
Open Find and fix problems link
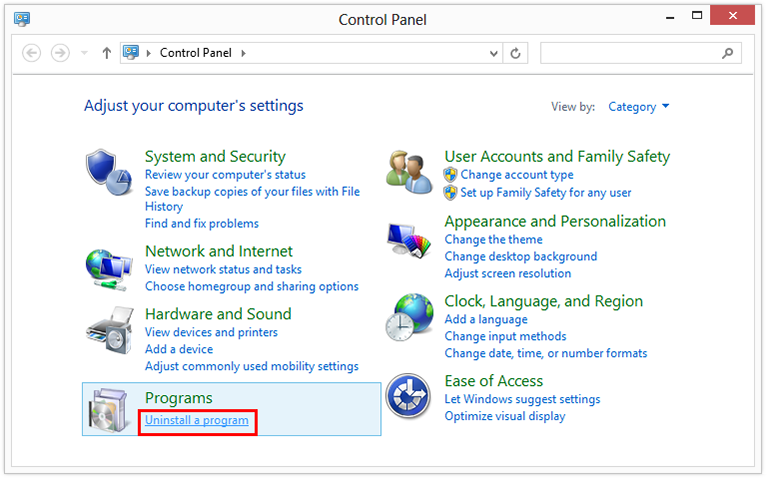point(201,224)
